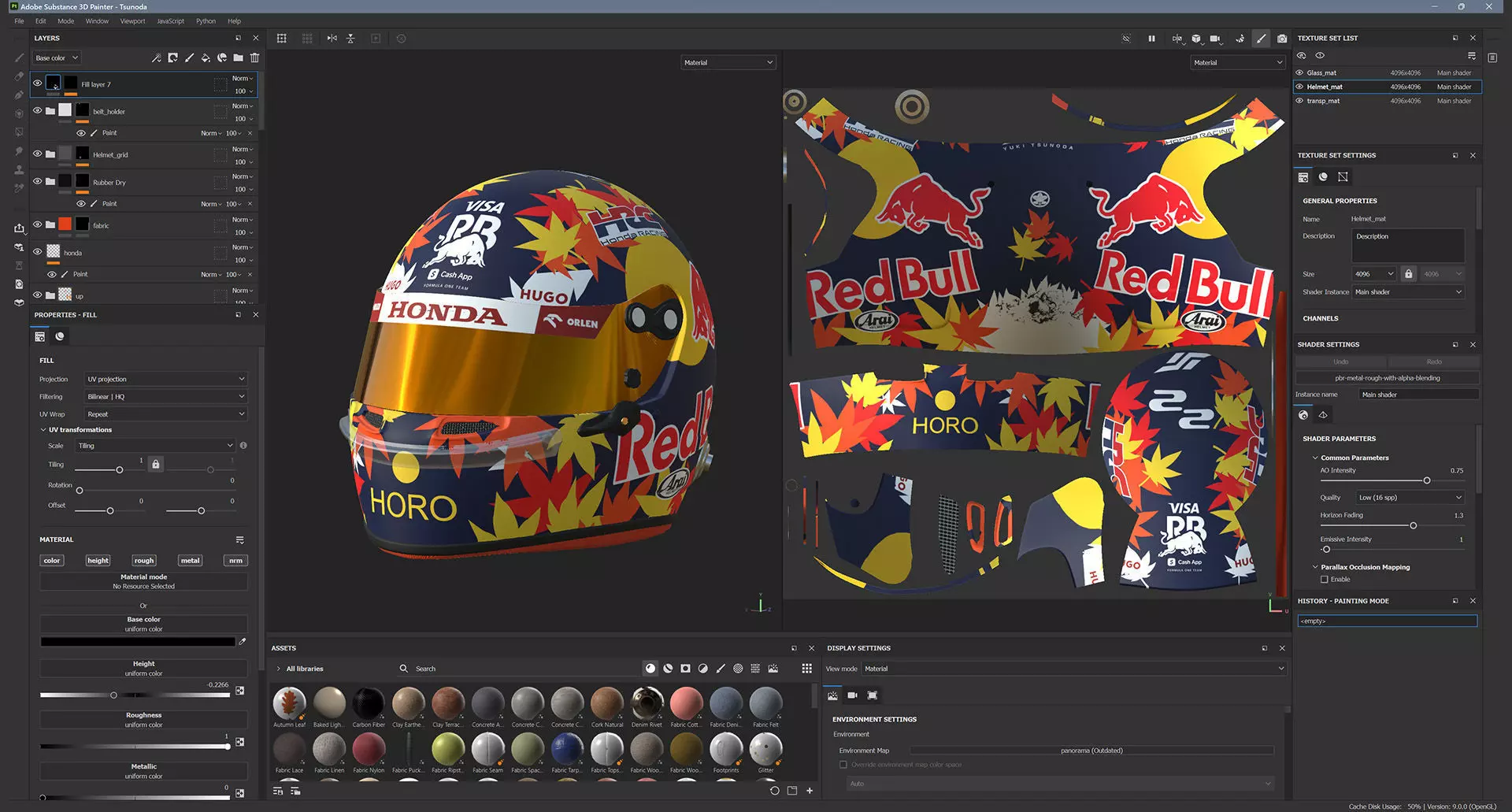1512x812 pixels.
Task: Pick base color with the eyedropper
Action: pos(243,641)
